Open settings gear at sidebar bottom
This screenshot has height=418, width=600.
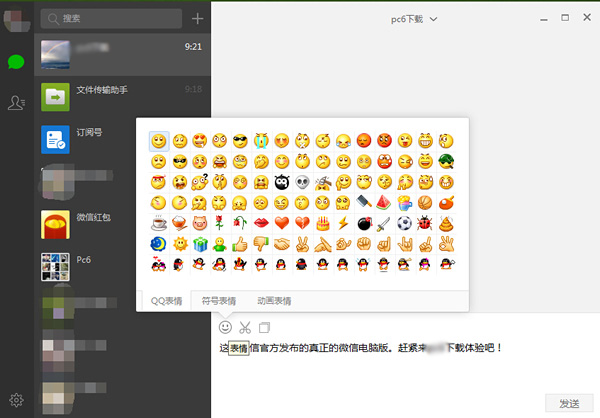(16, 400)
